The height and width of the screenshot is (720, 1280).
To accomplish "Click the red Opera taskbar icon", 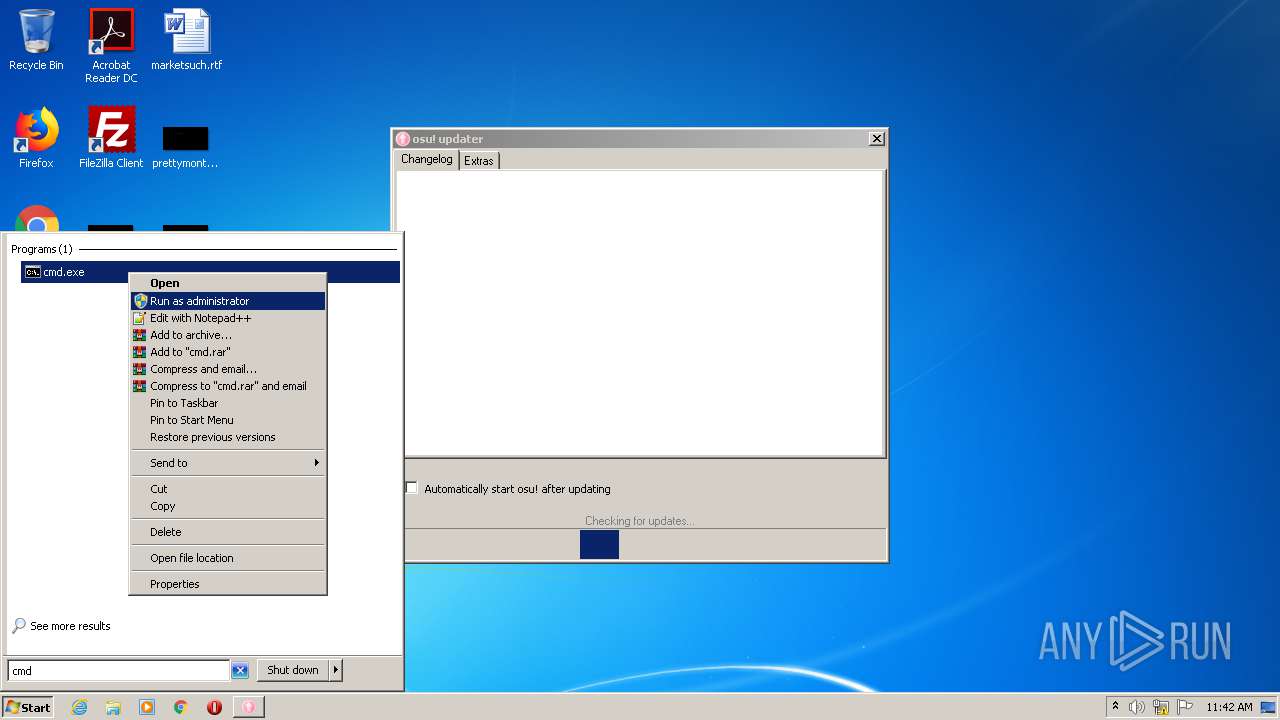I will pos(214,707).
